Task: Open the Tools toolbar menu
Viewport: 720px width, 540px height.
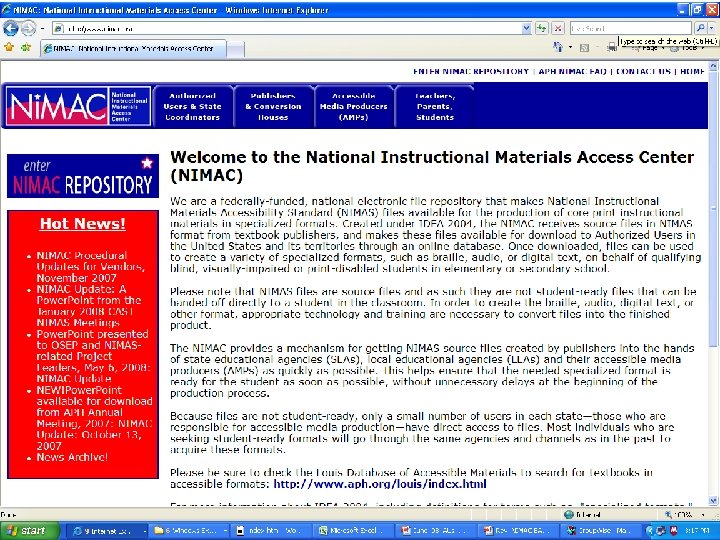Action: click(x=688, y=48)
